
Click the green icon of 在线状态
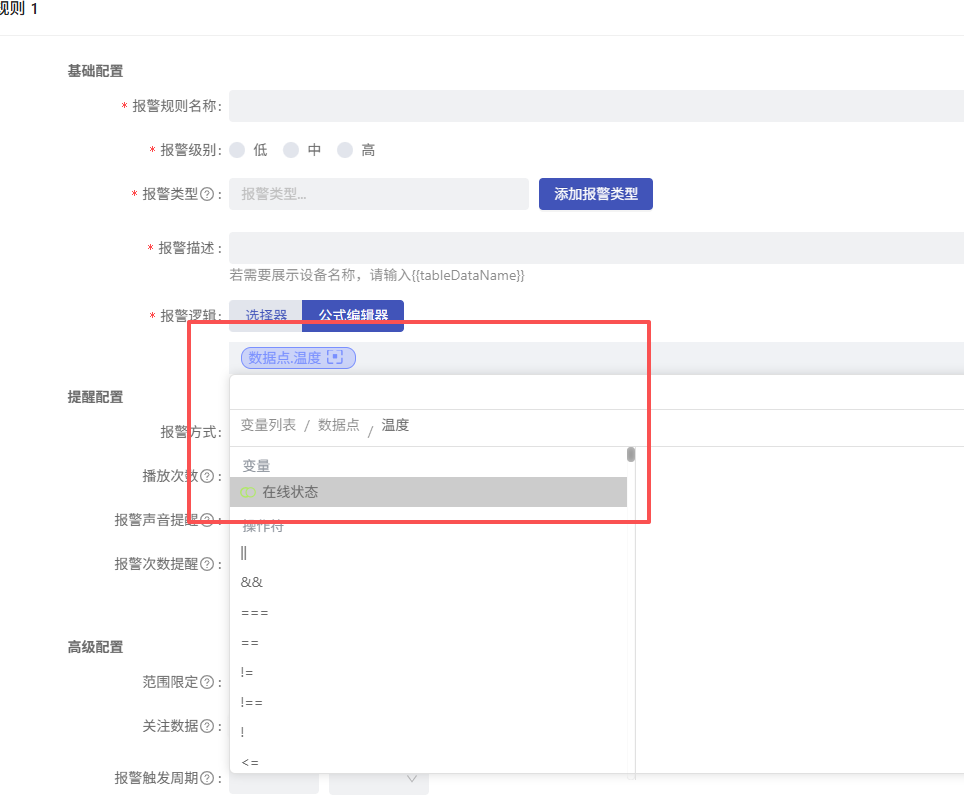click(248, 492)
